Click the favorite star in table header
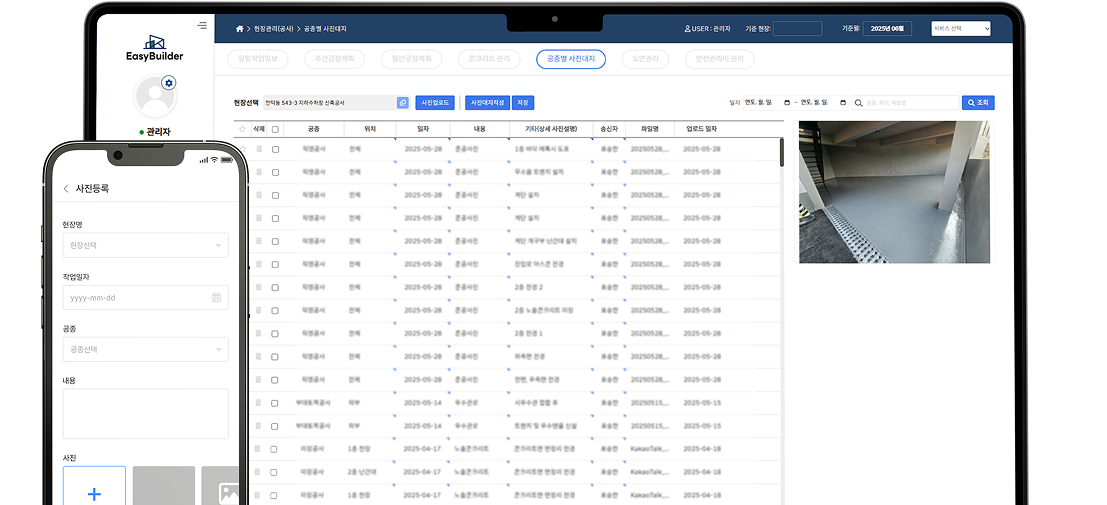Screen dimensions: 1107x505 pos(242,129)
